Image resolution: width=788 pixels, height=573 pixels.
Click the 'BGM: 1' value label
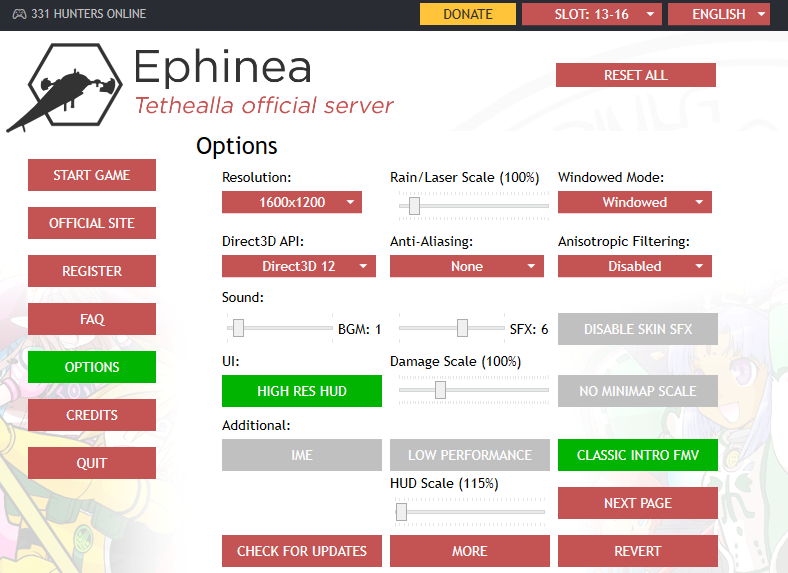click(360, 329)
